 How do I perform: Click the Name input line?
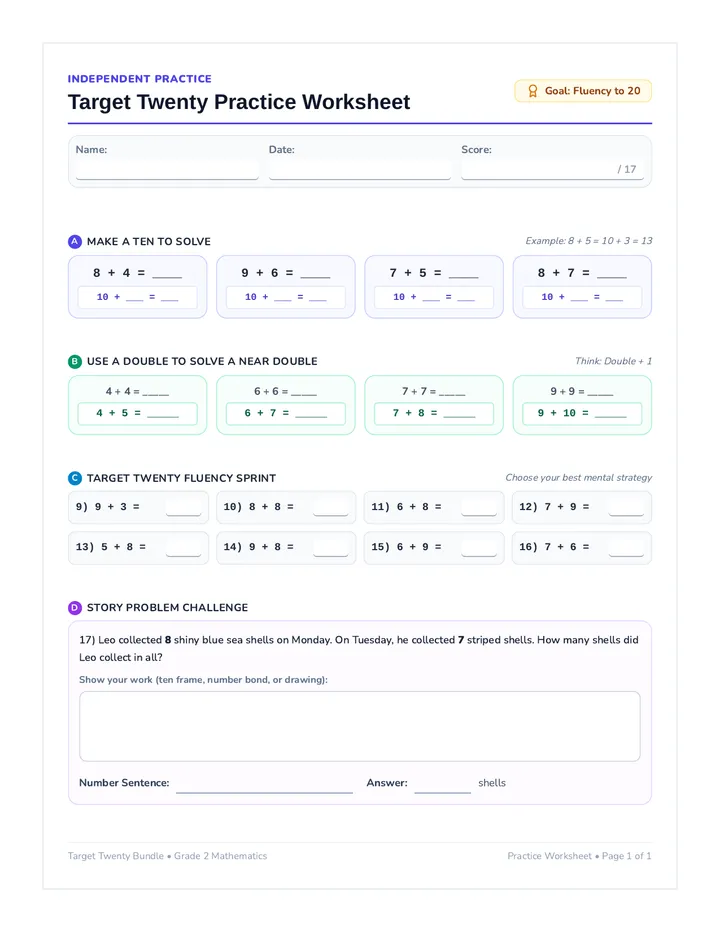[x=167, y=169]
